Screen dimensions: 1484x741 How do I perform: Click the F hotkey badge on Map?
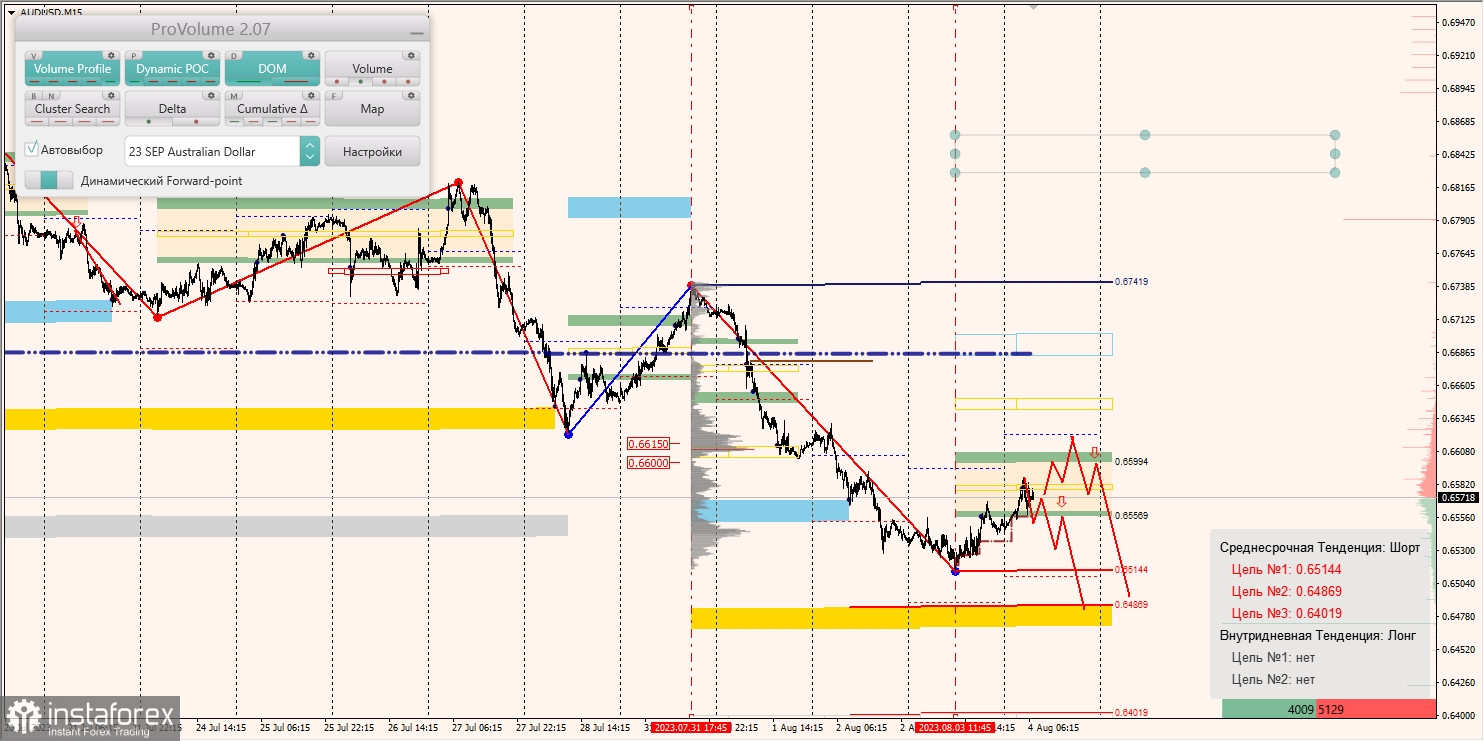tap(335, 96)
